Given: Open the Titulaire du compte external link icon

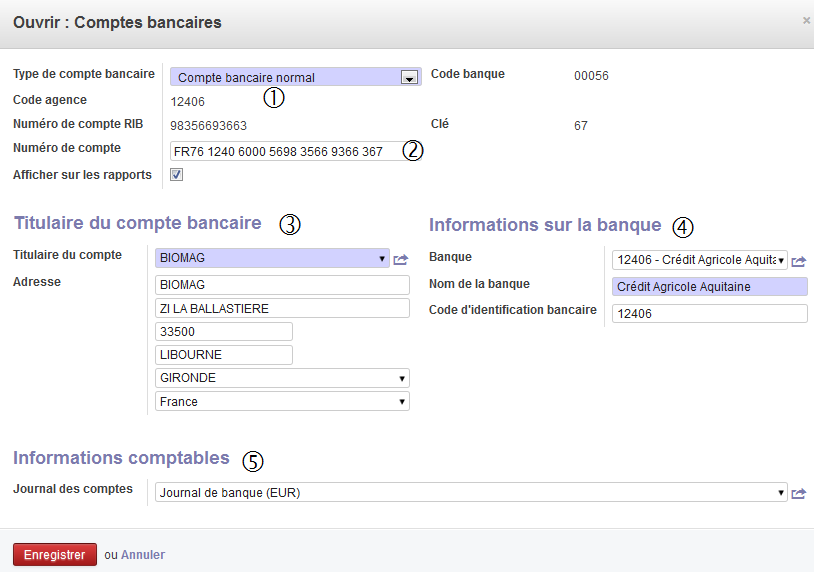Looking at the screenshot, I should [400, 259].
